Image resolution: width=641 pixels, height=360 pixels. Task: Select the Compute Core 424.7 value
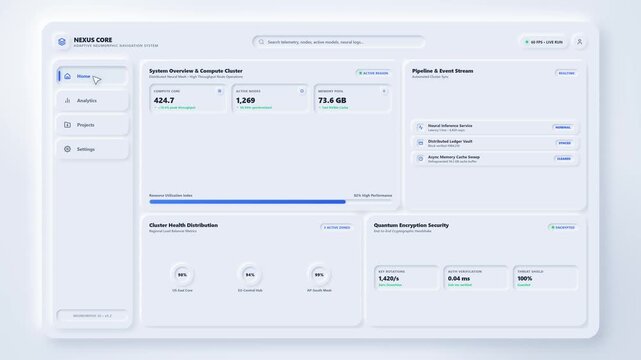(x=164, y=100)
